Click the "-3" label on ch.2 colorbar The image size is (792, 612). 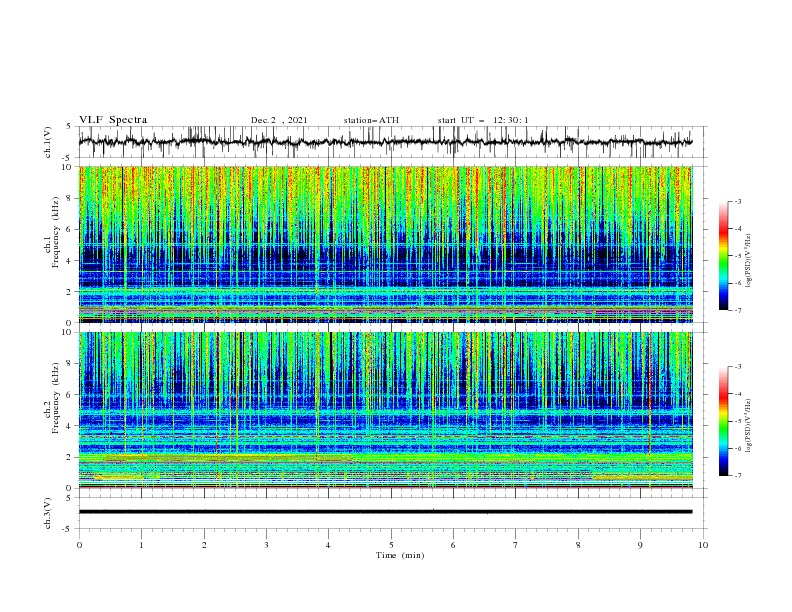(x=738, y=367)
